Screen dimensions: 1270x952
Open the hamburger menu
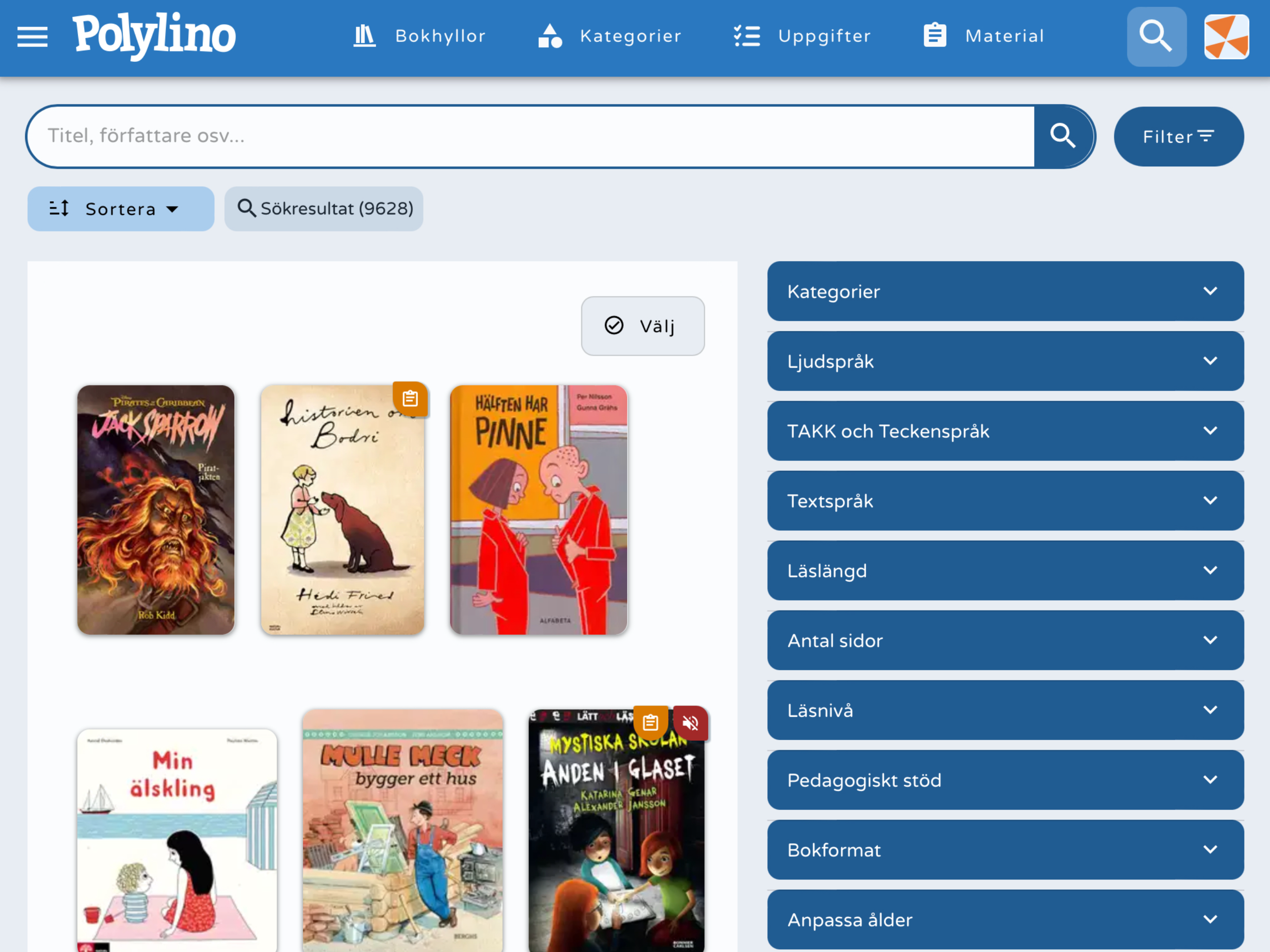click(x=32, y=37)
